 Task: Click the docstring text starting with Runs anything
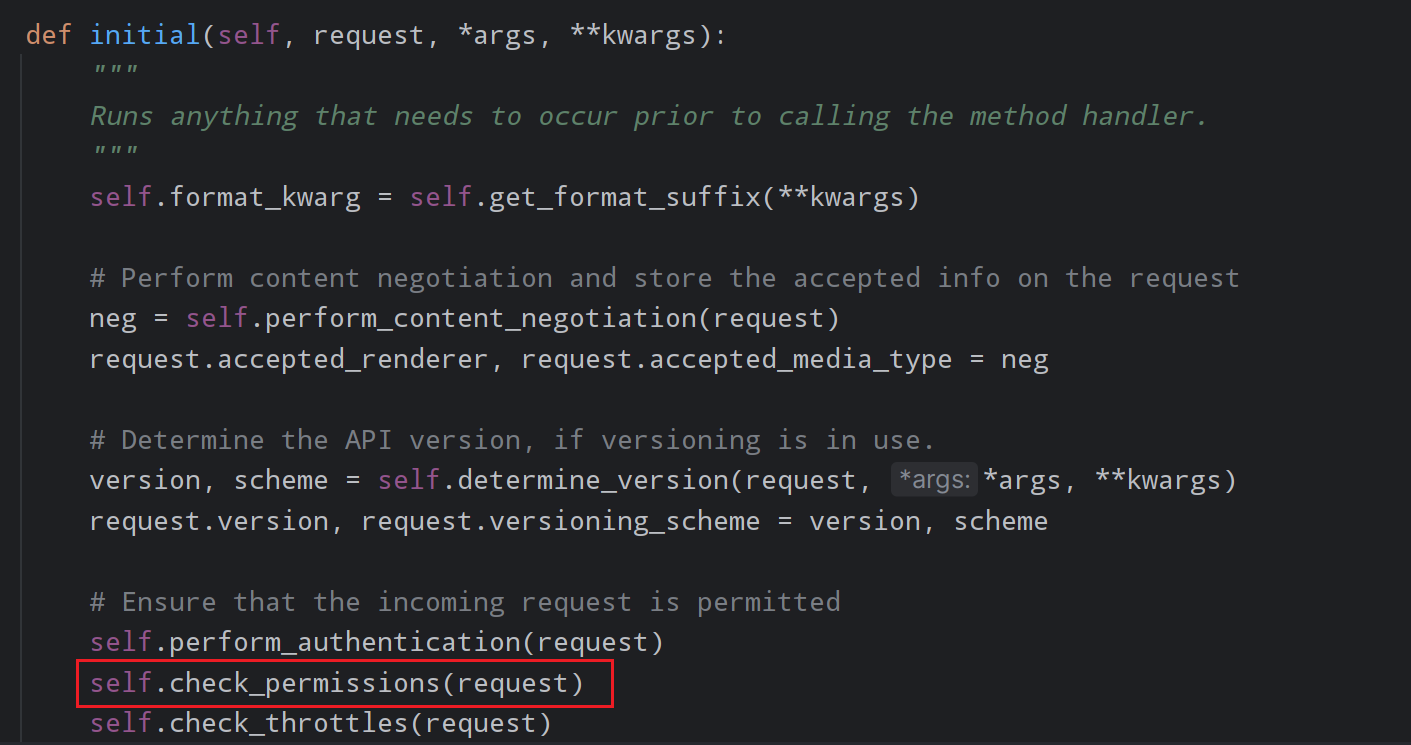[x=649, y=116]
